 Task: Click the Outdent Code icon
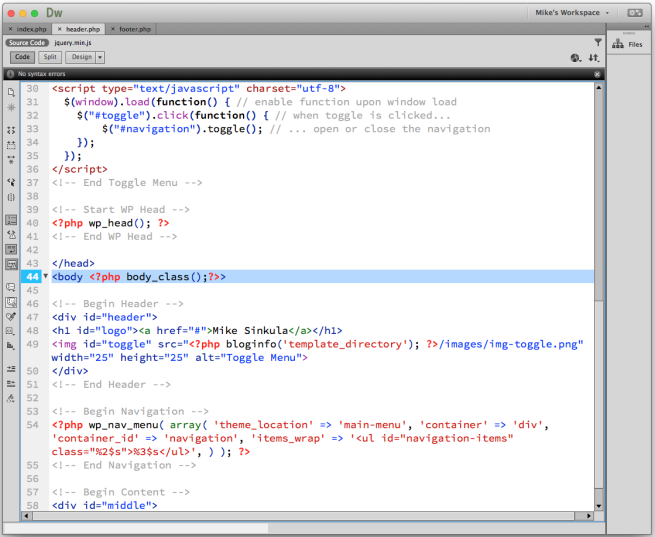tap(11, 383)
